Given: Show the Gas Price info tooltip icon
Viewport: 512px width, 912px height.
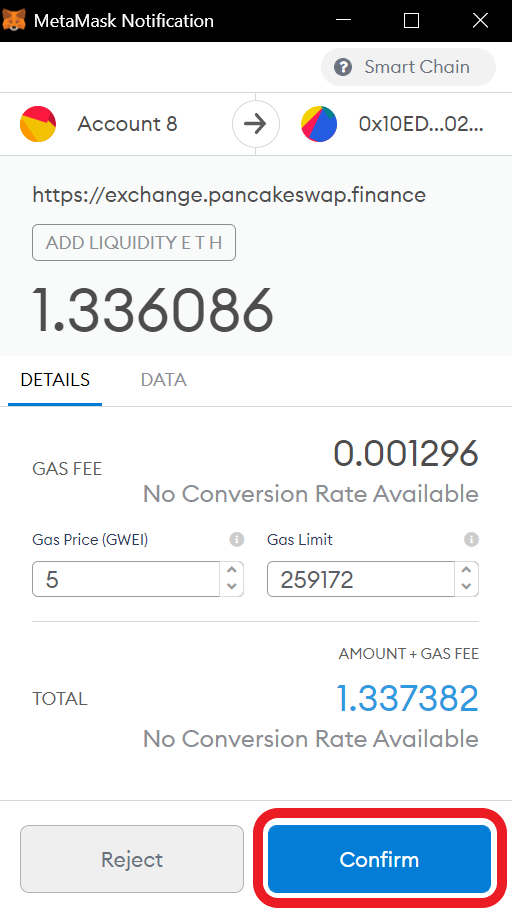Looking at the screenshot, I should click(237, 539).
